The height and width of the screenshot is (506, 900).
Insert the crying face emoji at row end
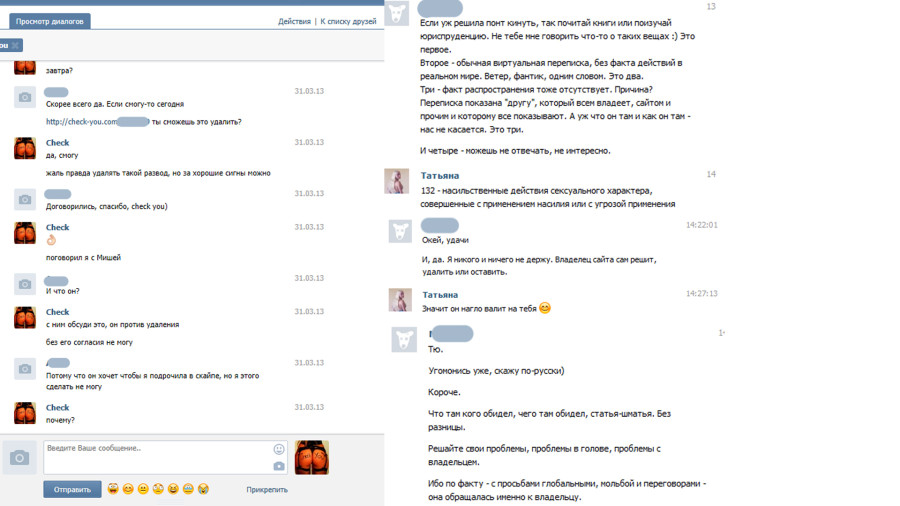(x=203, y=489)
